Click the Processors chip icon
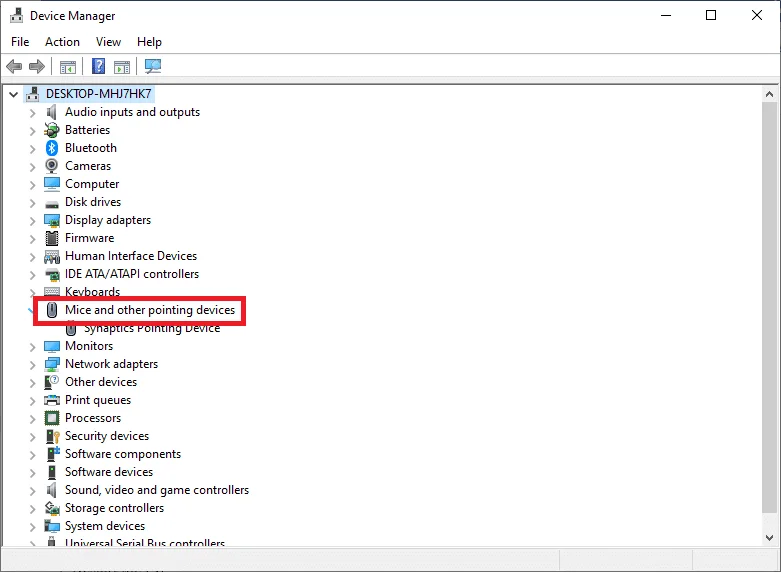The height and width of the screenshot is (573, 781). [52, 418]
